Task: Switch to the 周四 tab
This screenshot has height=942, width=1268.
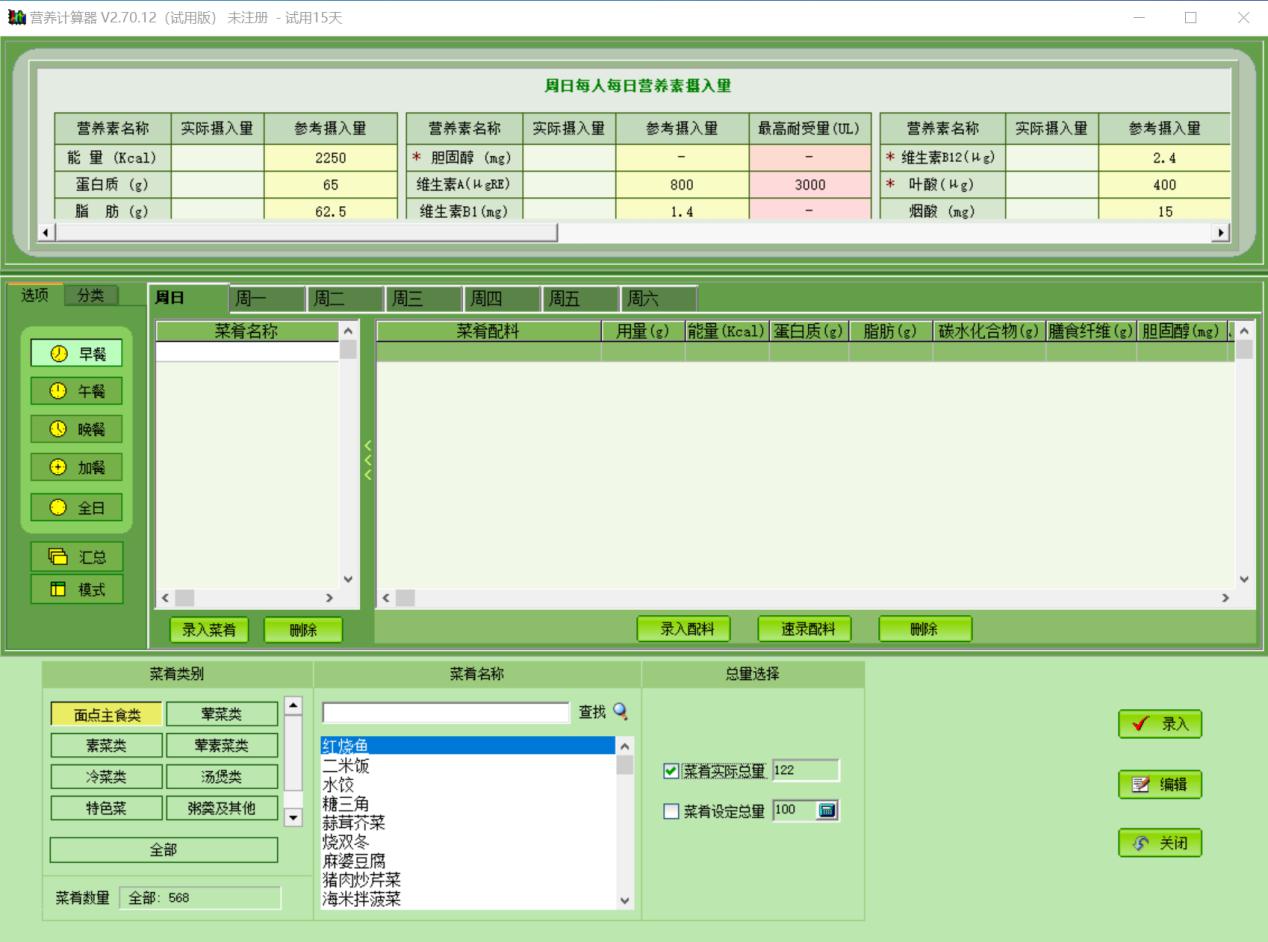Action: pos(501,298)
